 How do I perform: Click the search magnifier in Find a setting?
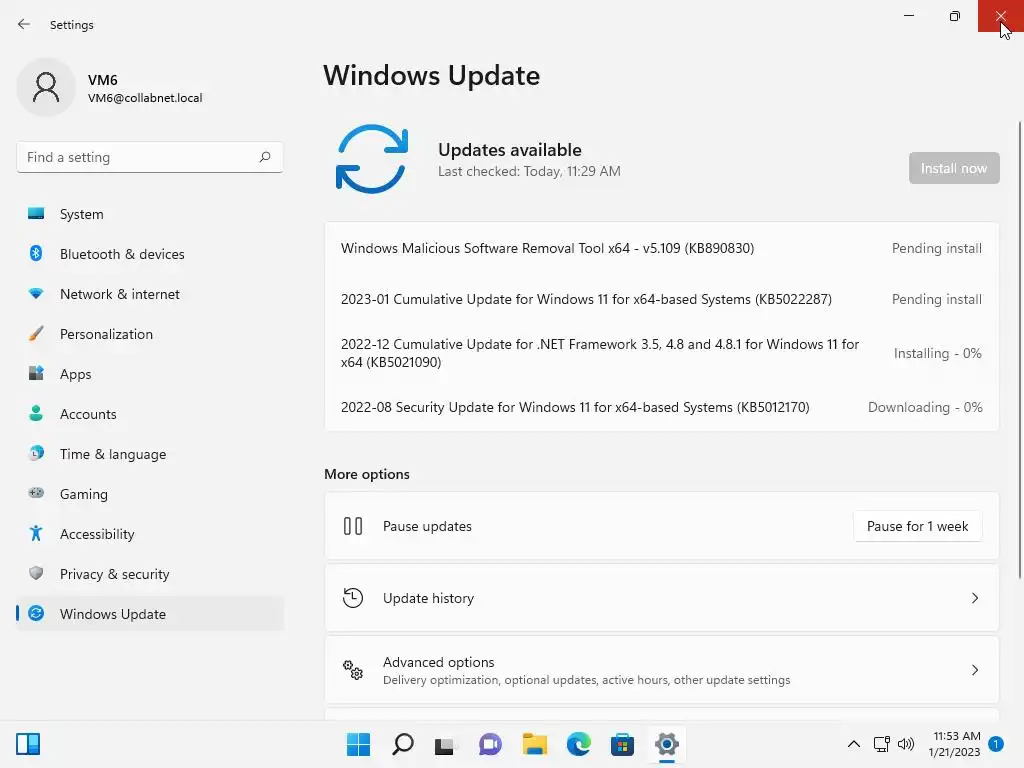pos(264,157)
